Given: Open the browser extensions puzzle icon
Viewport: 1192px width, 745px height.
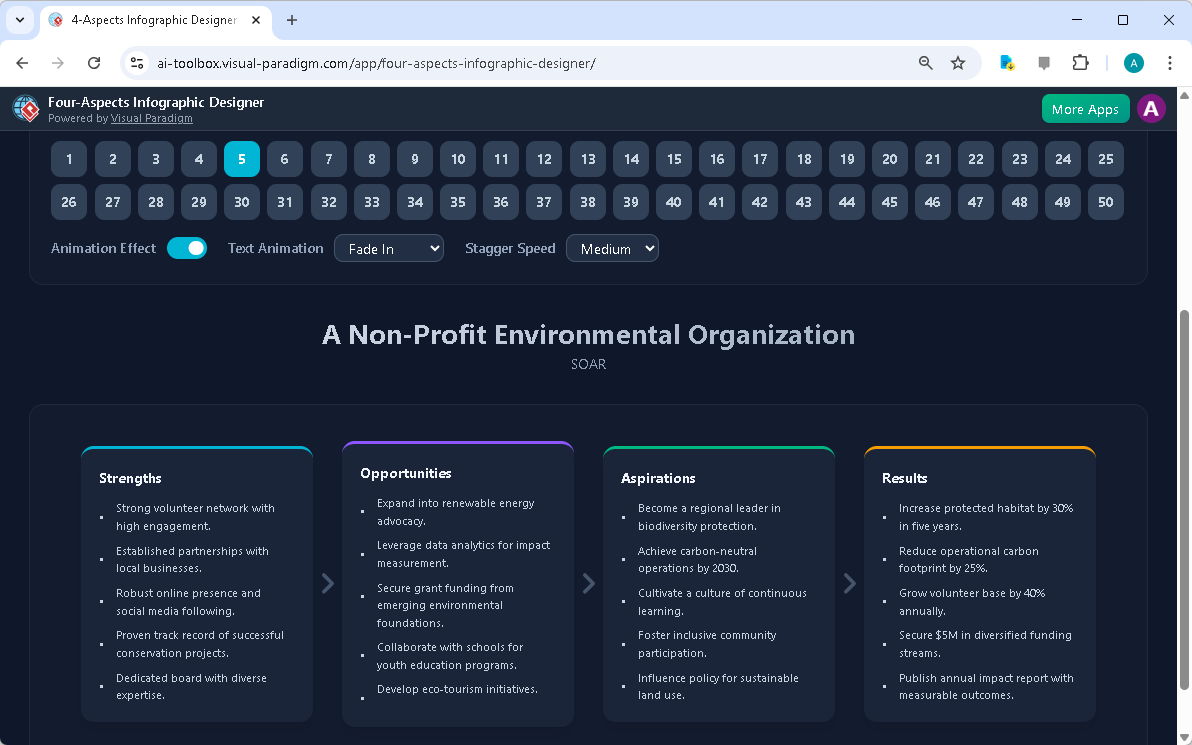Looking at the screenshot, I should pyautogui.click(x=1080, y=62).
